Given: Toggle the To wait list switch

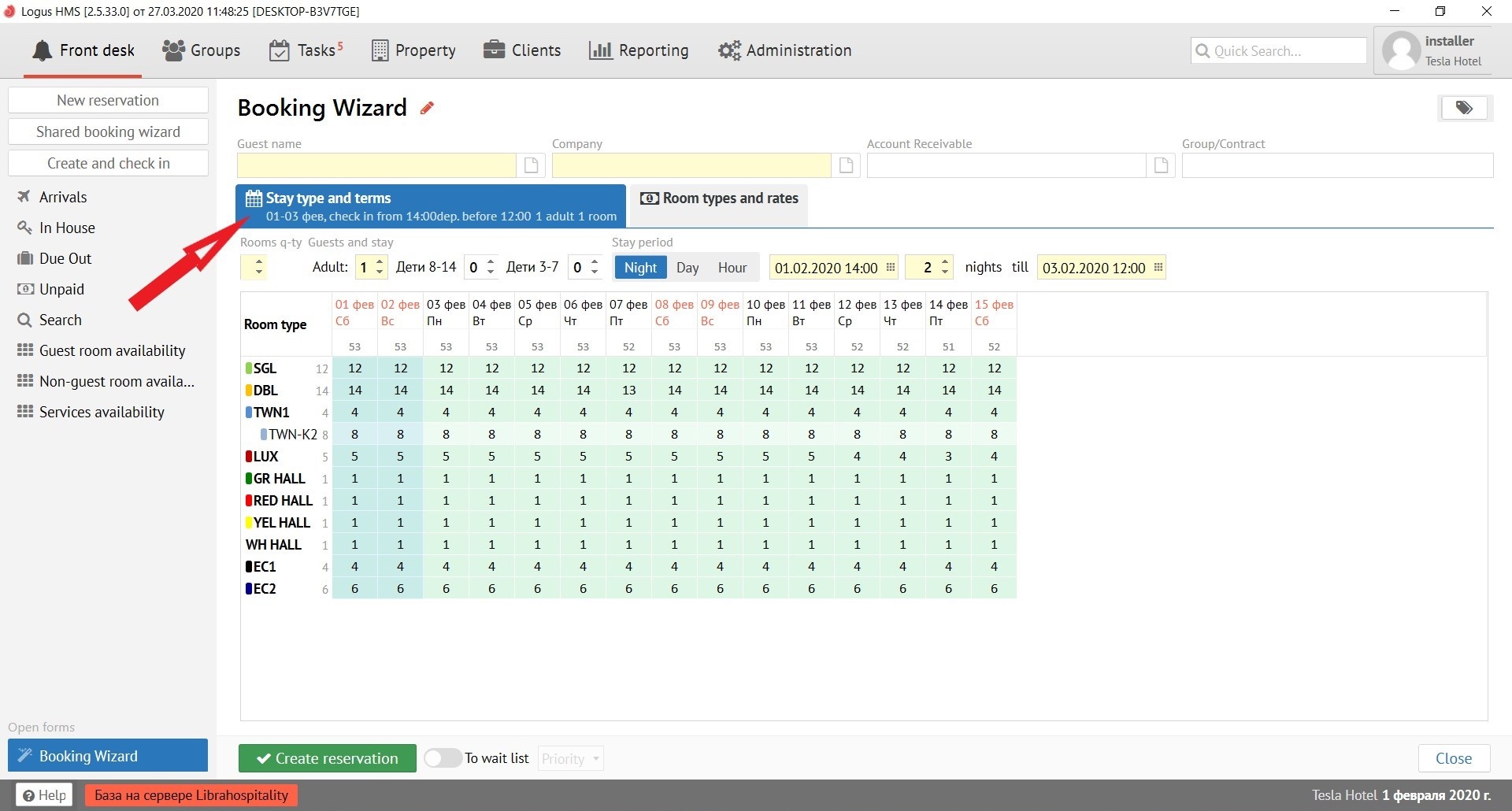Looking at the screenshot, I should point(443,758).
